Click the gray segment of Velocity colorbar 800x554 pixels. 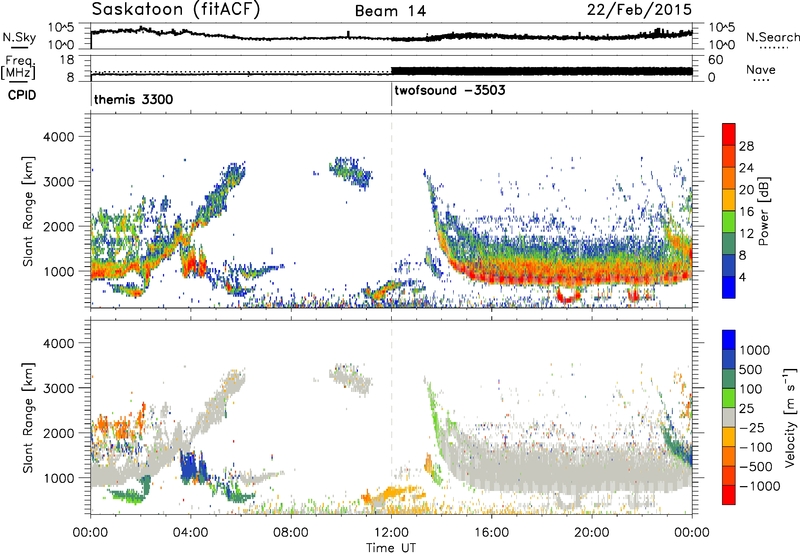click(x=729, y=418)
